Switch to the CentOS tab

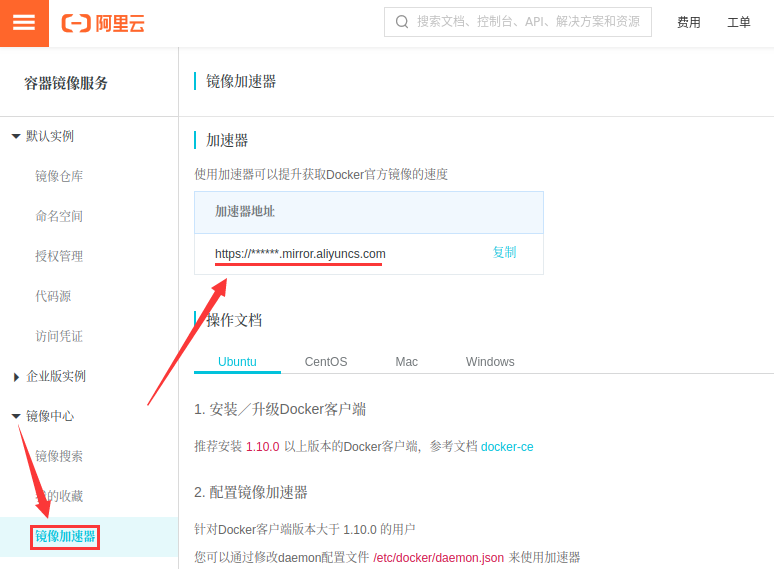[x=326, y=361]
